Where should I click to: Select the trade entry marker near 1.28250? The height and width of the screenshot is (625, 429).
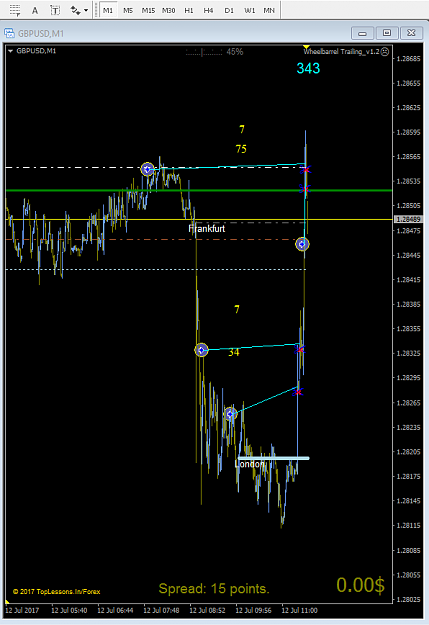230,414
